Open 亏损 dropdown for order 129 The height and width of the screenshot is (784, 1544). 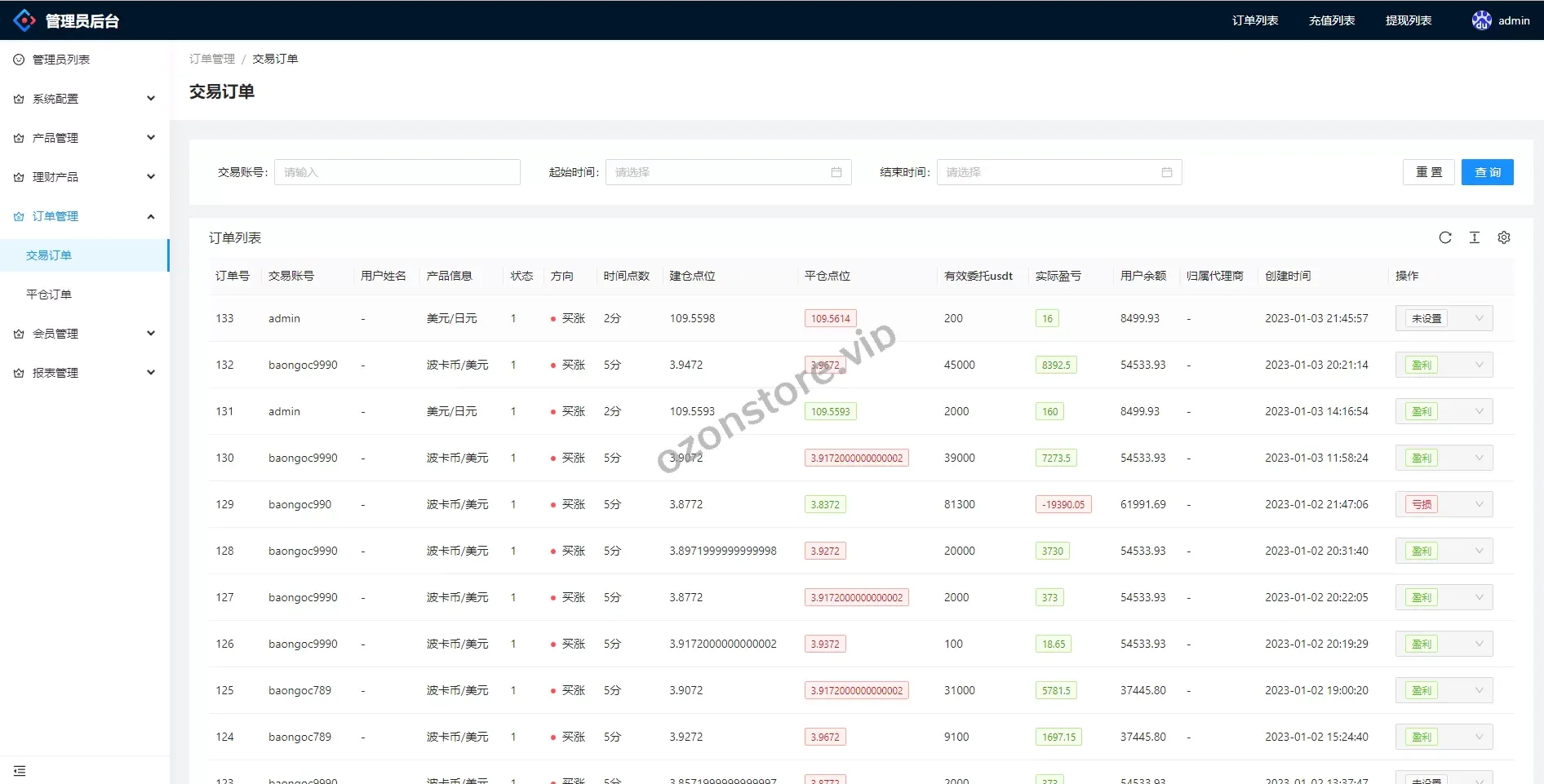click(1444, 504)
